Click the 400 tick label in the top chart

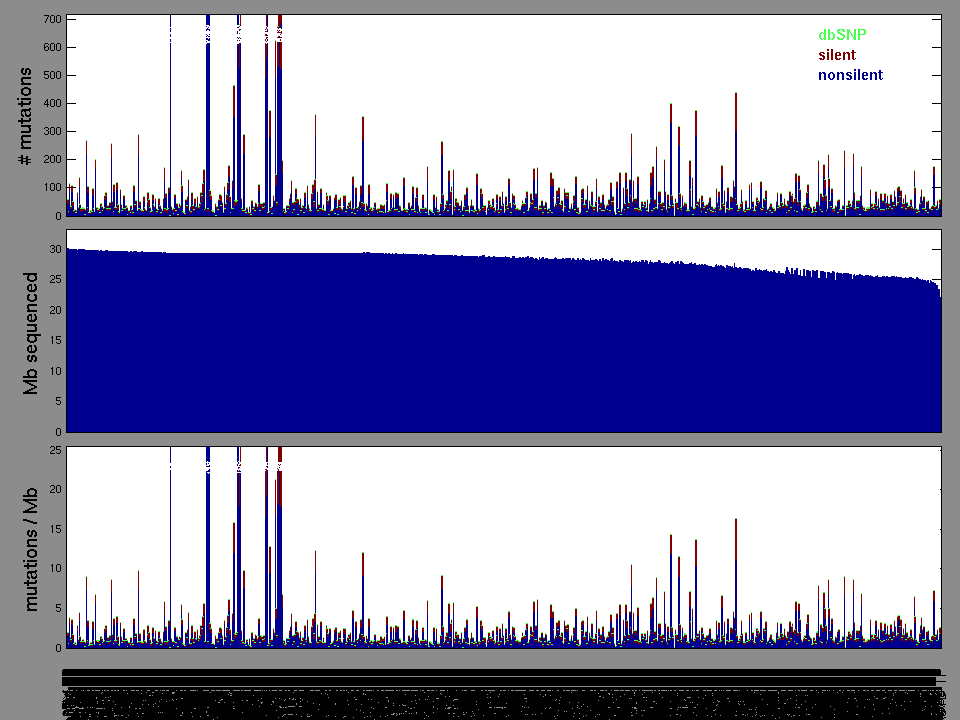(50, 103)
